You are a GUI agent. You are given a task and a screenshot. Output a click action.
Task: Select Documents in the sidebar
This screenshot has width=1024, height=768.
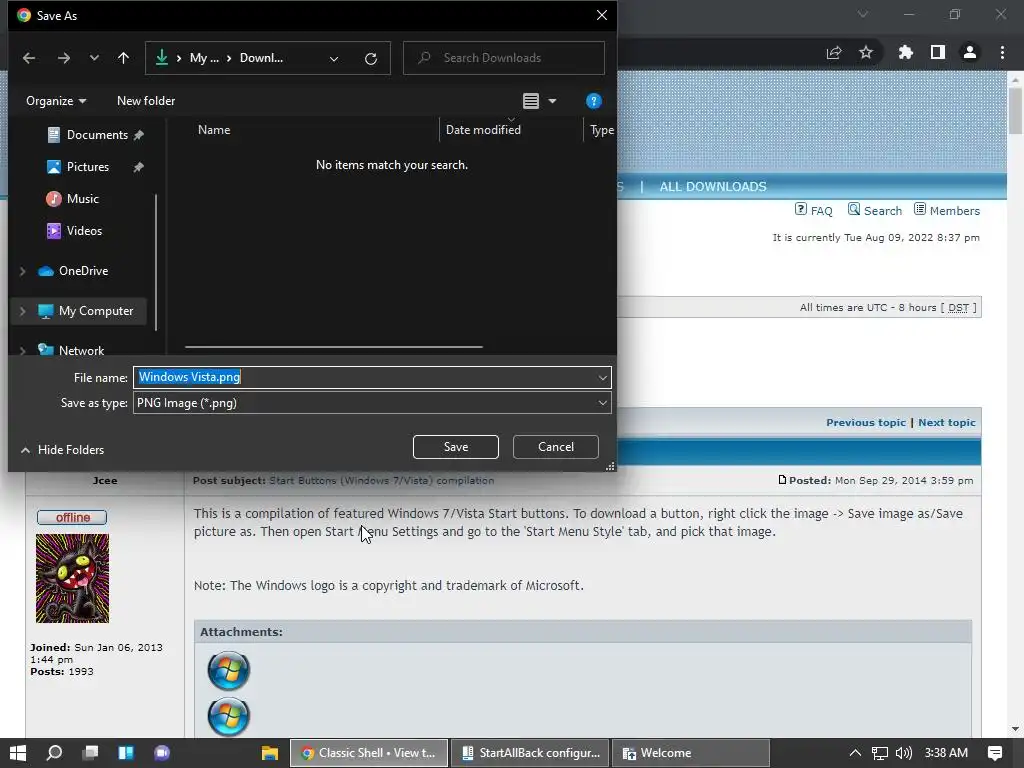click(96, 135)
